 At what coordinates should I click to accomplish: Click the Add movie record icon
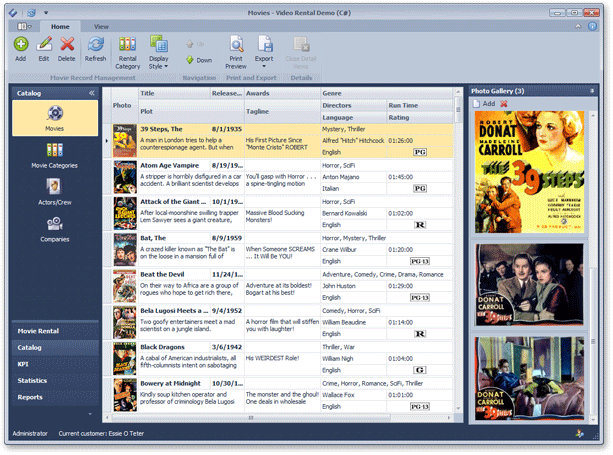20,48
